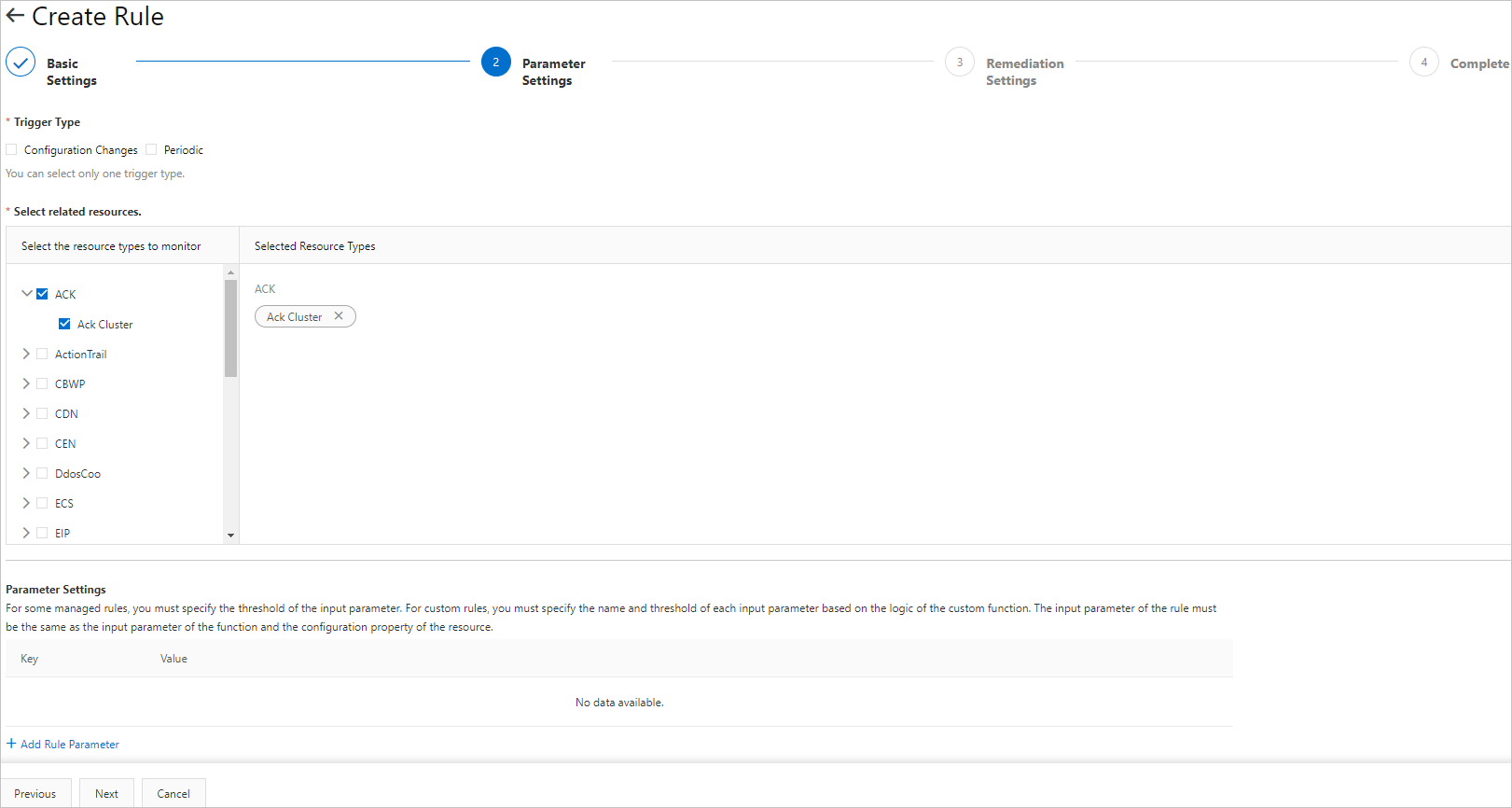This screenshot has width=1512, height=808.
Task: Click the Key column header
Action: tap(30, 659)
